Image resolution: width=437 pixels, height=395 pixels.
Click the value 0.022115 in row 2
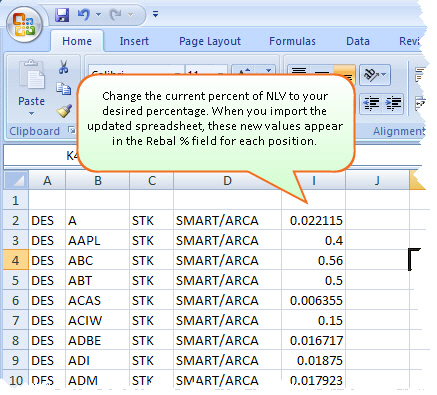[x=313, y=220]
